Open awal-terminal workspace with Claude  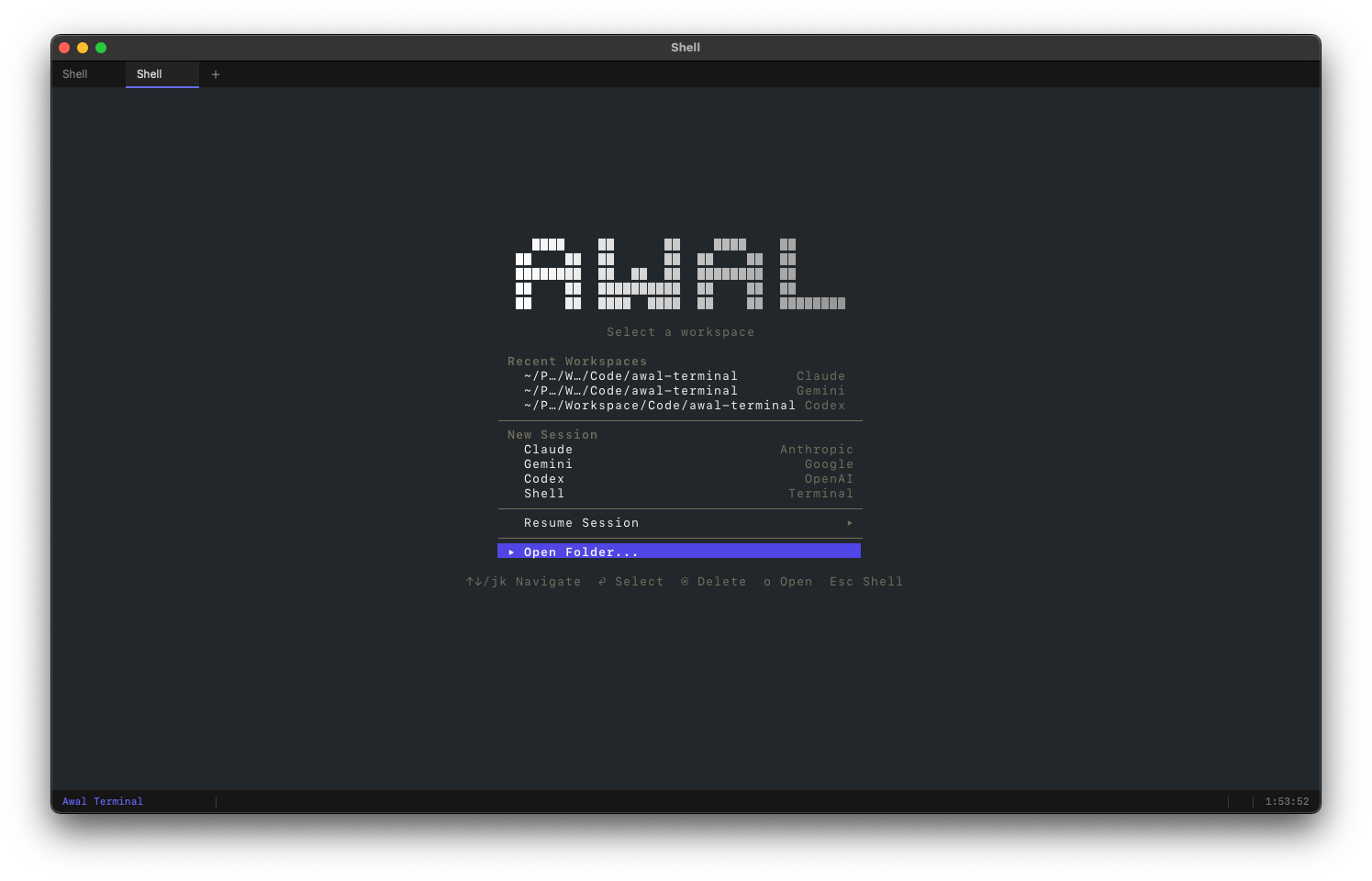(680, 376)
